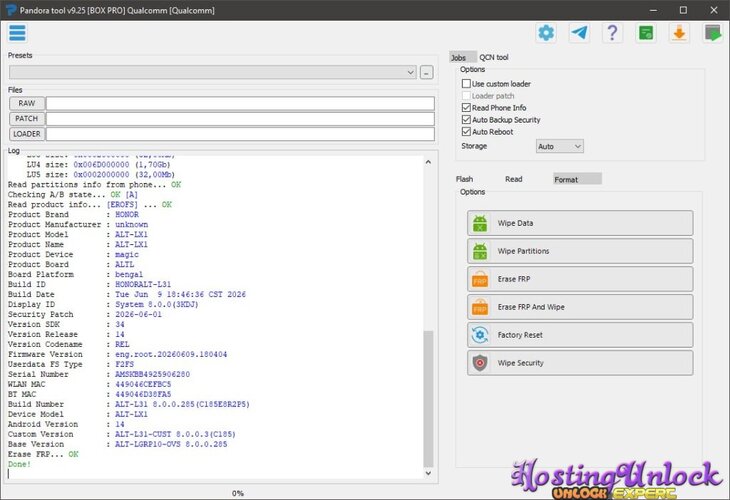The width and height of the screenshot is (730, 500).
Task: Open the Storage Auto dropdown
Action: tap(560, 146)
